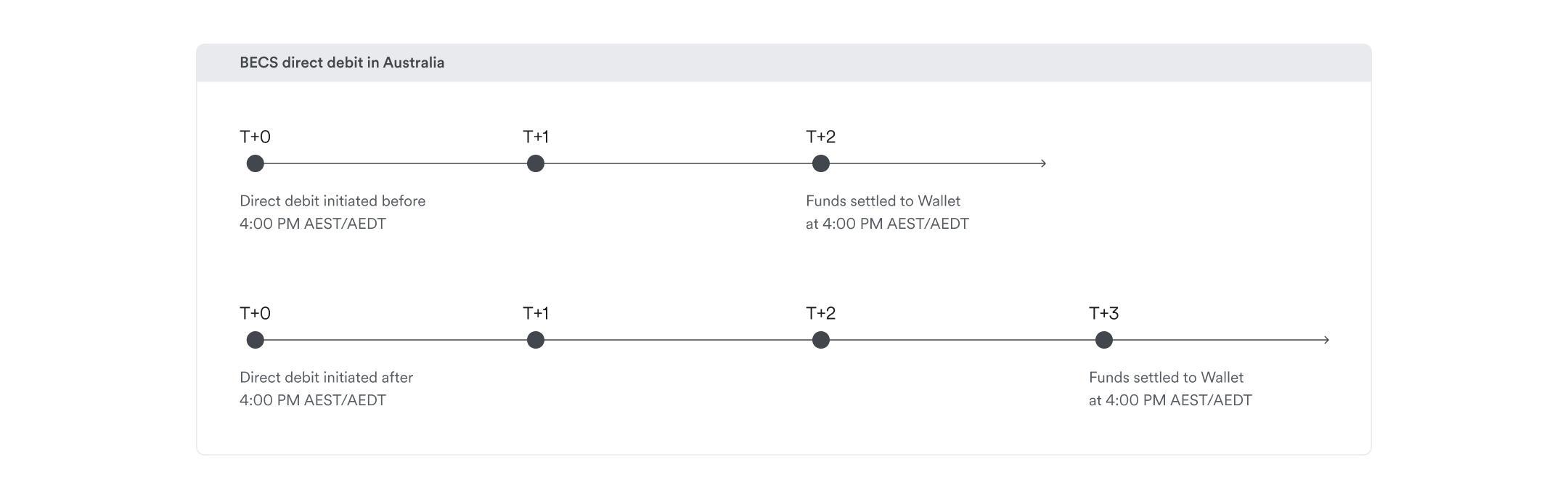
Task: Click the "BECS direct debit in Australia" header
Action: click(342, 62)
